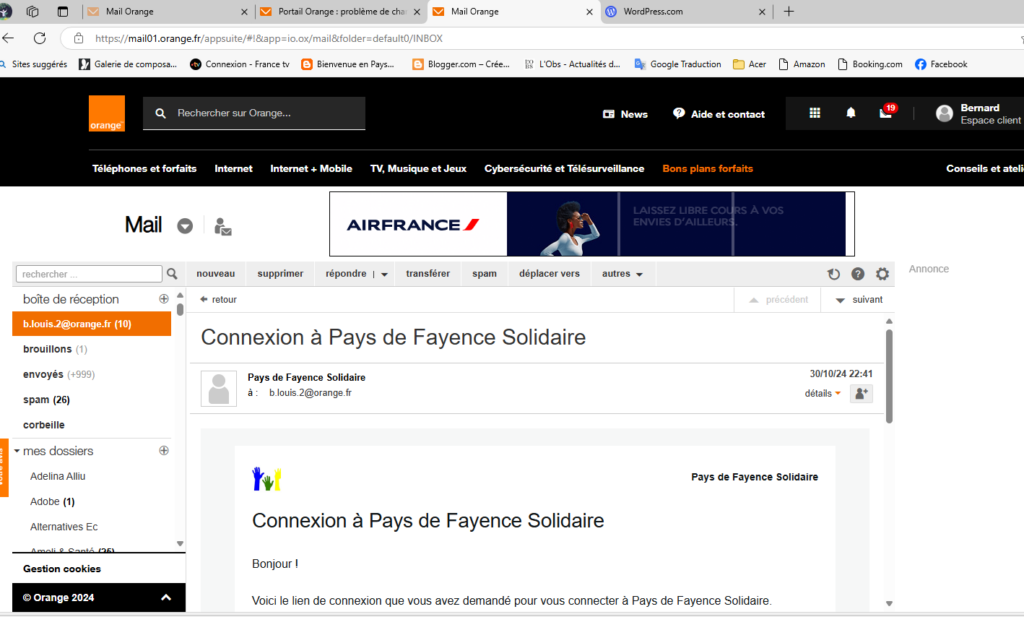Open the détails dropdown of the email
This screenshot has width=1024, height=617.
coord(823,393)
